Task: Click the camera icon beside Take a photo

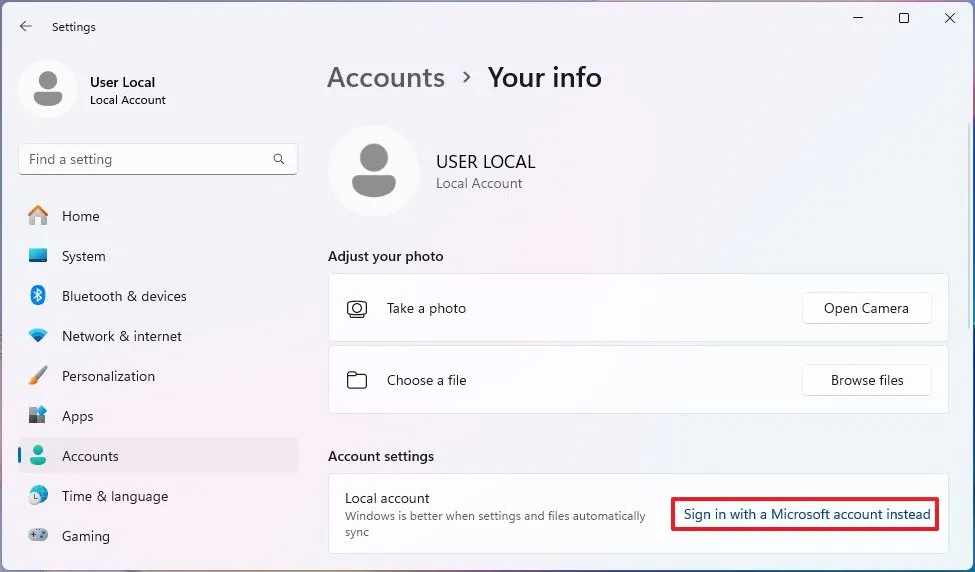Action: click(357, 308)
